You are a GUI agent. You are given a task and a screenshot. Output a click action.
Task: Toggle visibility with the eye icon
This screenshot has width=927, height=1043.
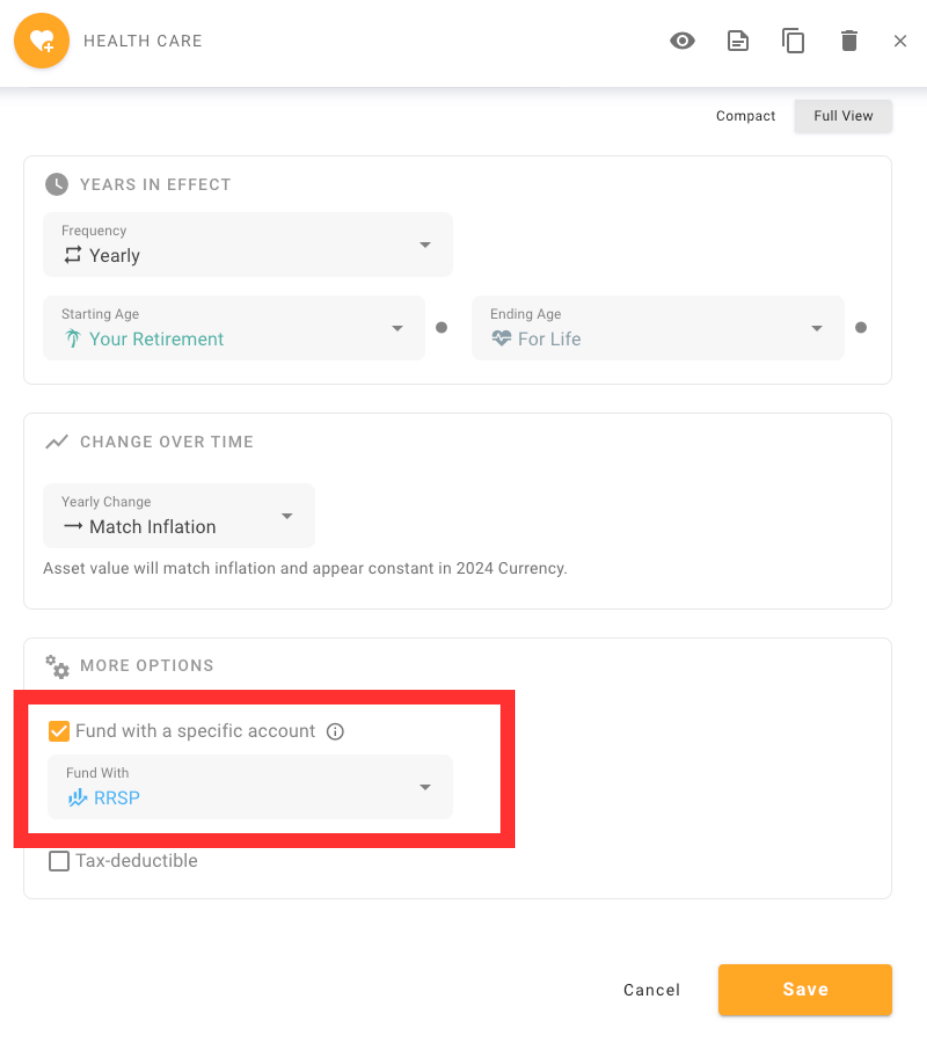pos(682,41)
